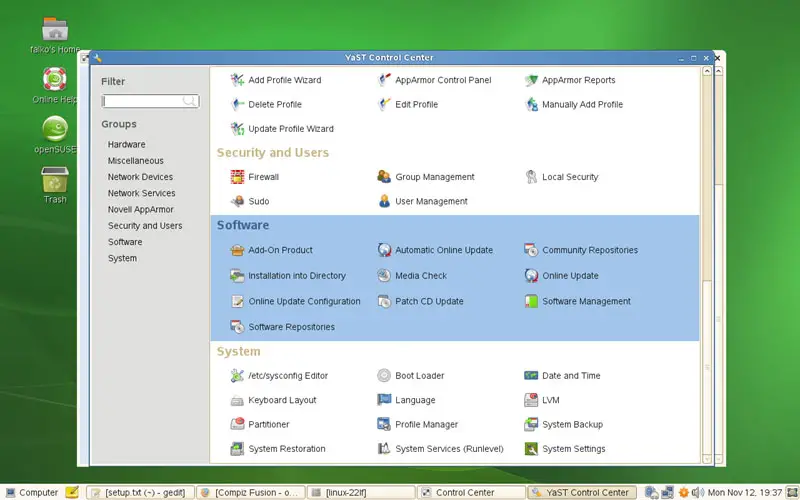The height and width of the screenshot is (500, 800).
Task: Choose the Network Devices group
Action: click(x=140, y=177)
